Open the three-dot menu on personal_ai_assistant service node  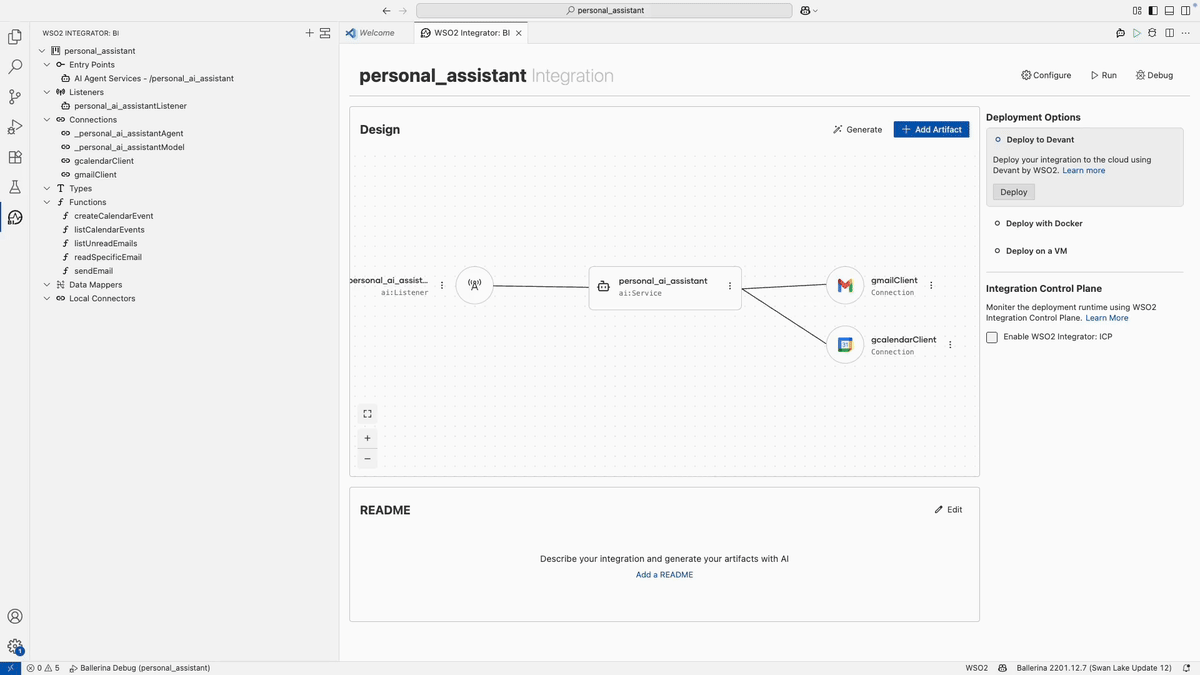click(x=730, y=286)
